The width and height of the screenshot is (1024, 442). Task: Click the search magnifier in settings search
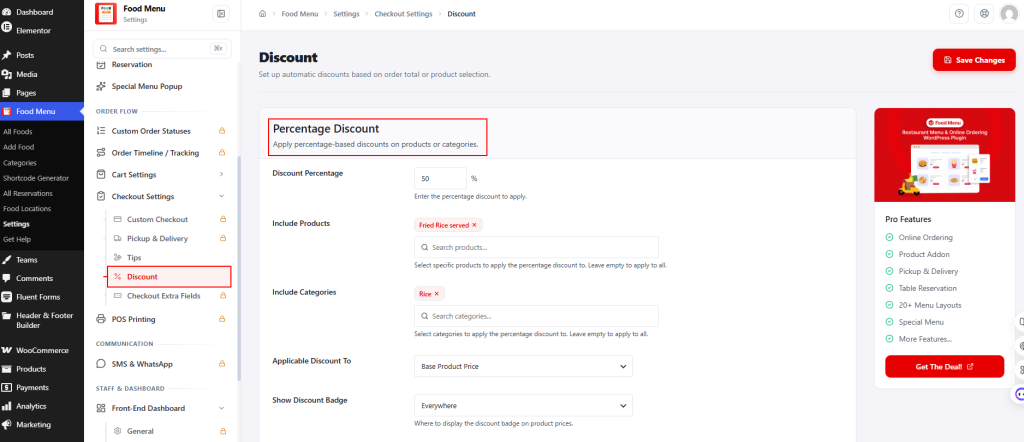104,48
